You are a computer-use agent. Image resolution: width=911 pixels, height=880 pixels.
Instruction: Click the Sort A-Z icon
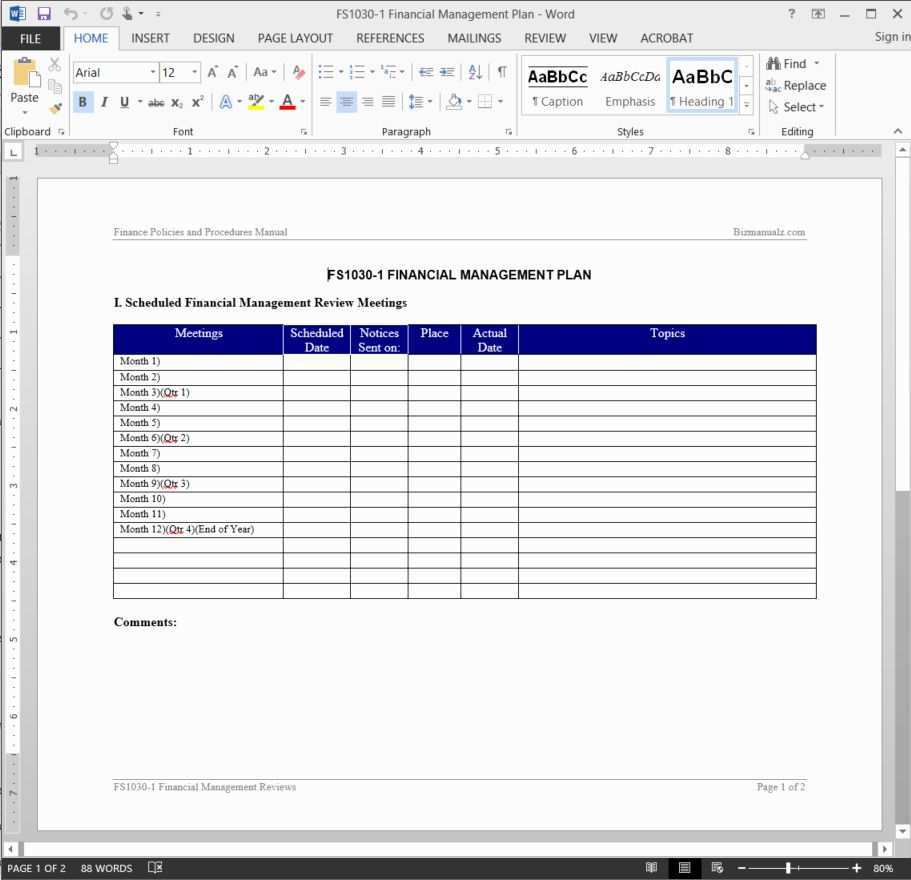click(475, 72)
